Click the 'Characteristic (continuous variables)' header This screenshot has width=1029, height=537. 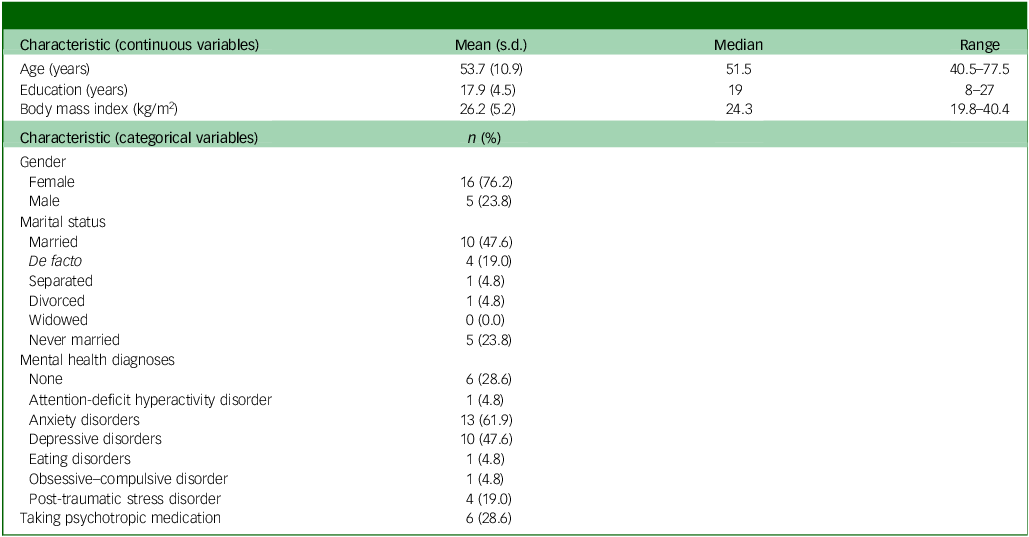[x=139, y=45]
